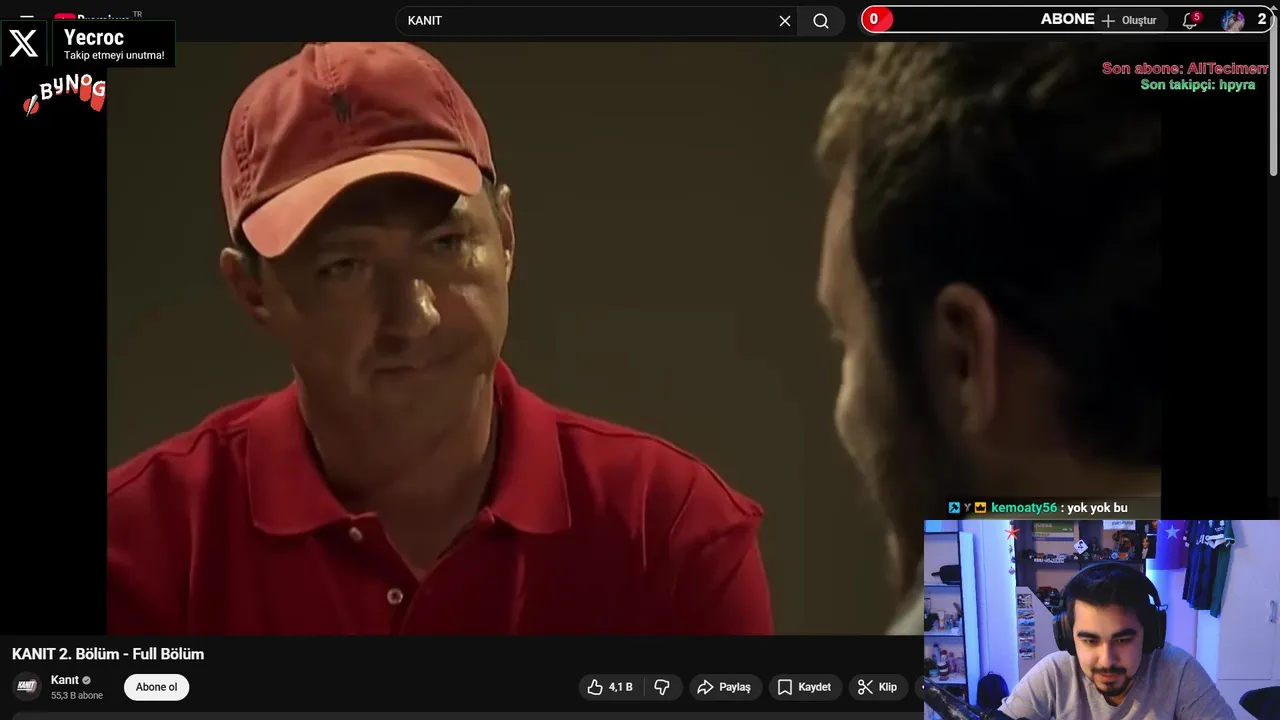Click the video title KANIT 2. Bölüm
This screenshot has width=1280, height=720.
pyautogui.click(x=108, y=654)
